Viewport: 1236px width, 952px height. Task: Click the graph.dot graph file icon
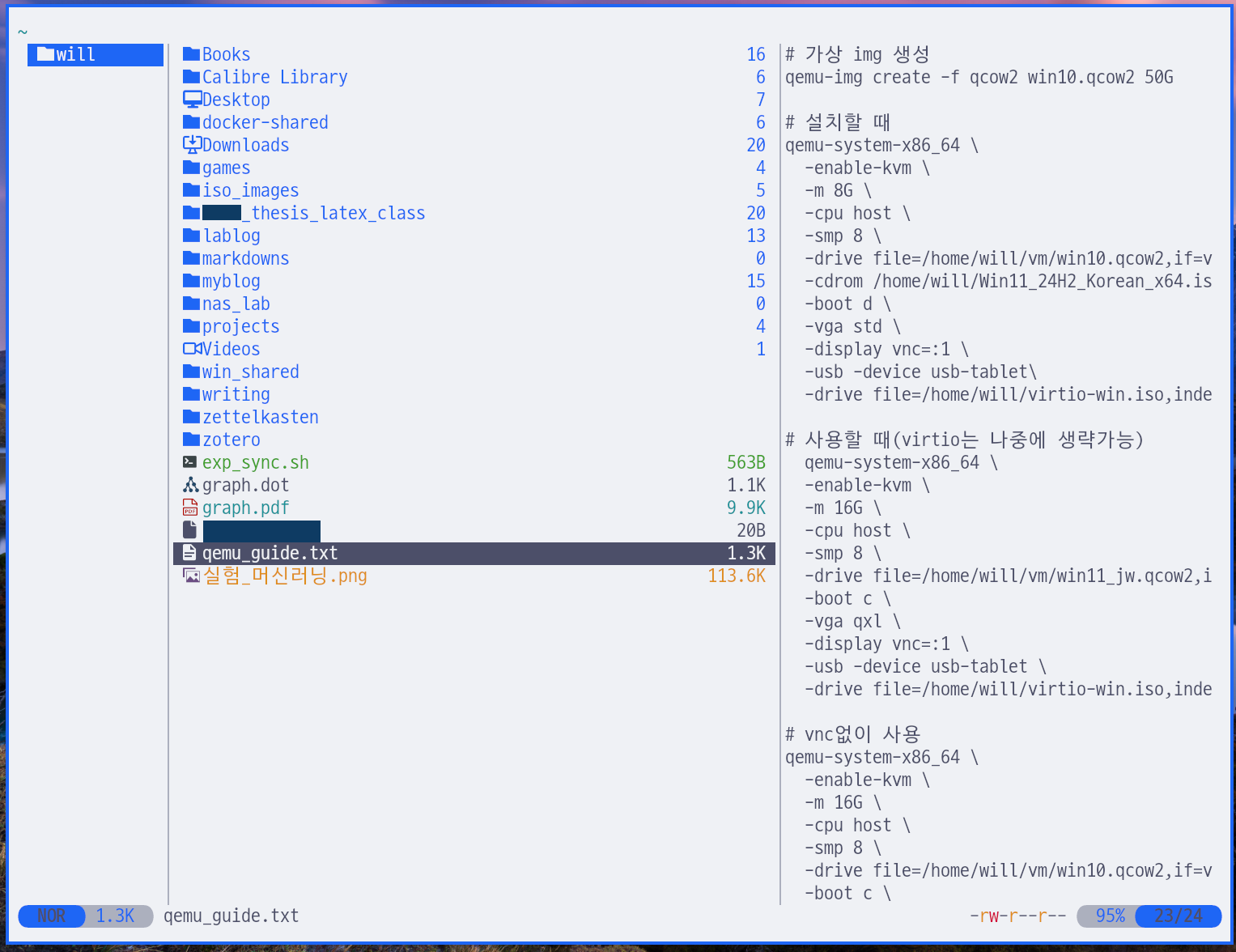point(190,485)
